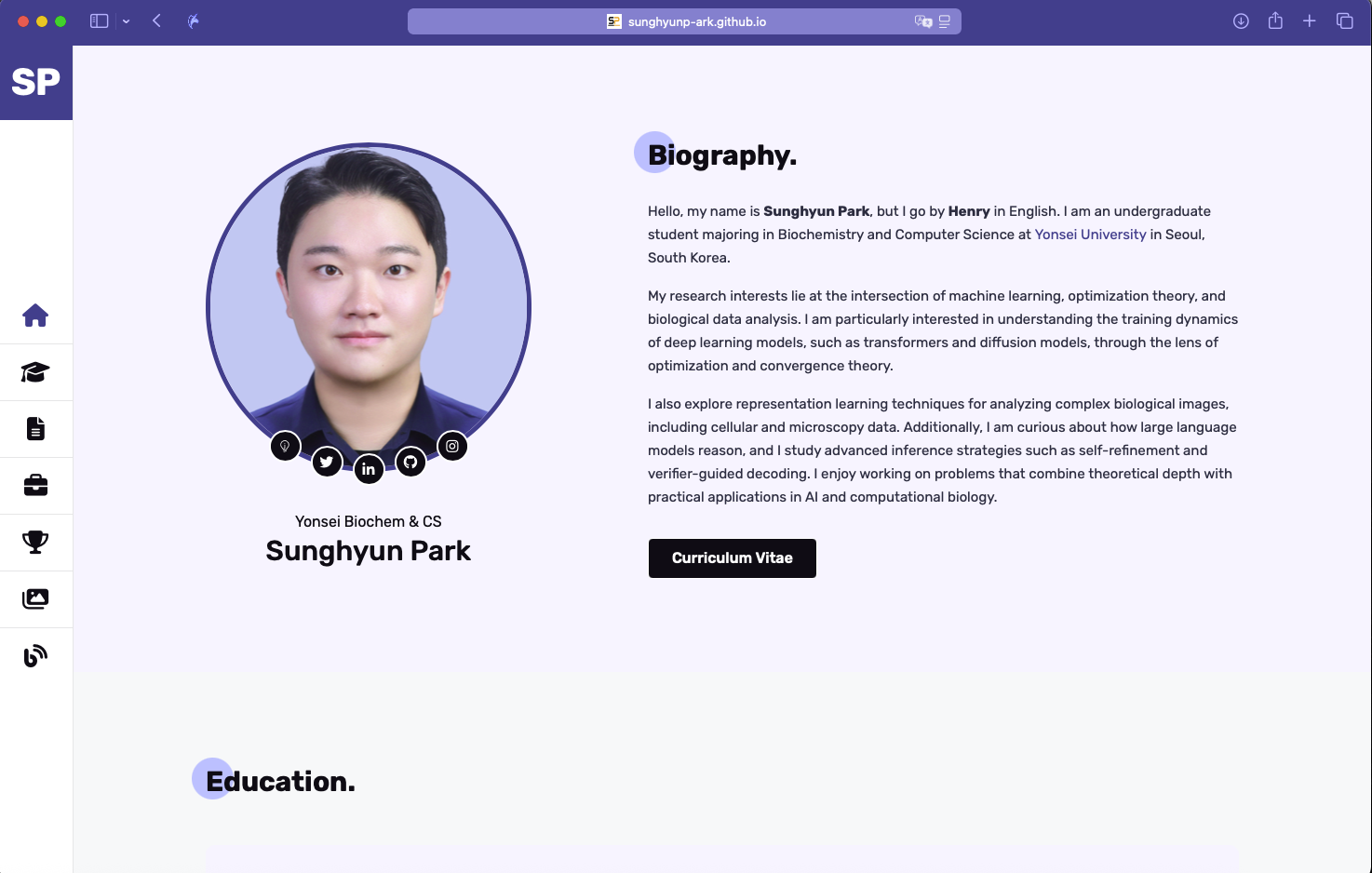Jump to the trophy awards section
Viewport: 1372px width, 873px height.
(35, 542)
